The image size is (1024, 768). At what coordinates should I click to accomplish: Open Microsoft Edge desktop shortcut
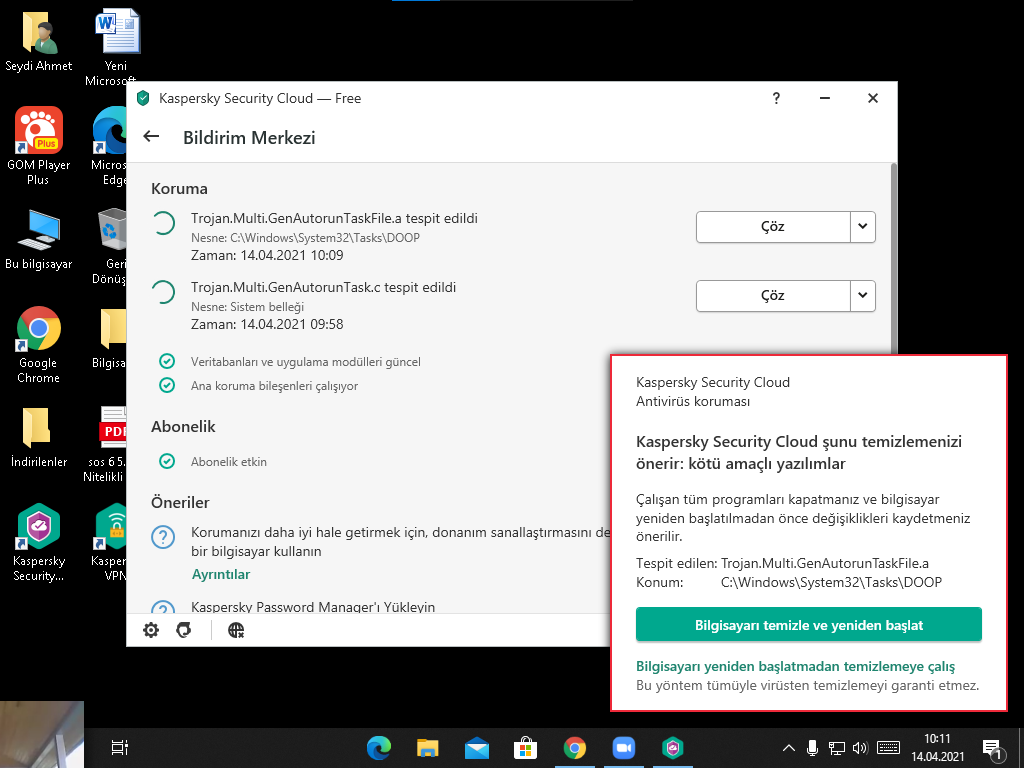[109, 146]
